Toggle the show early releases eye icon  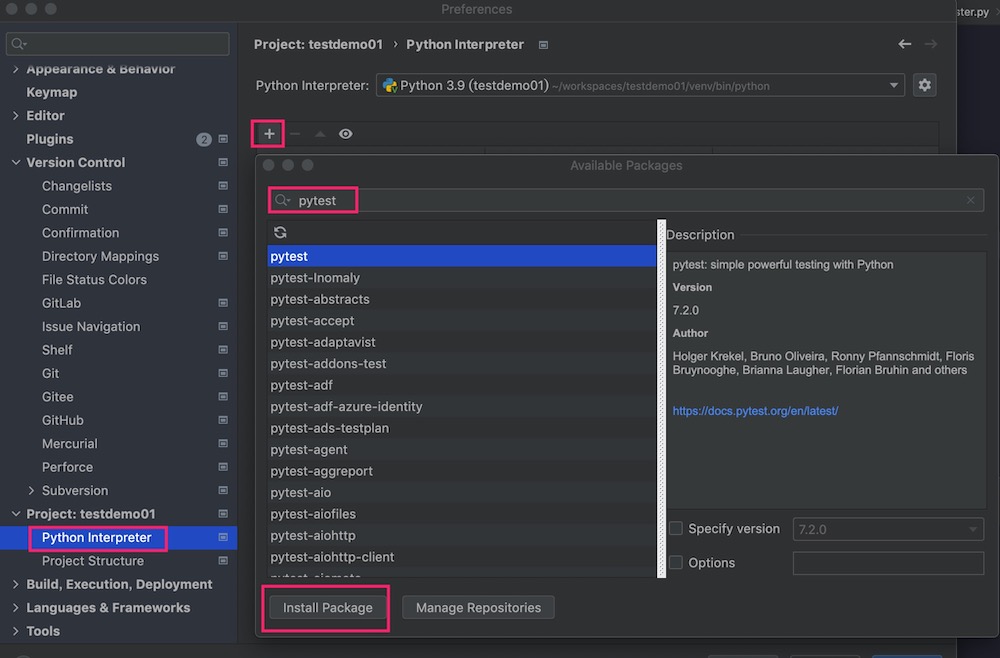click(345, 134)
